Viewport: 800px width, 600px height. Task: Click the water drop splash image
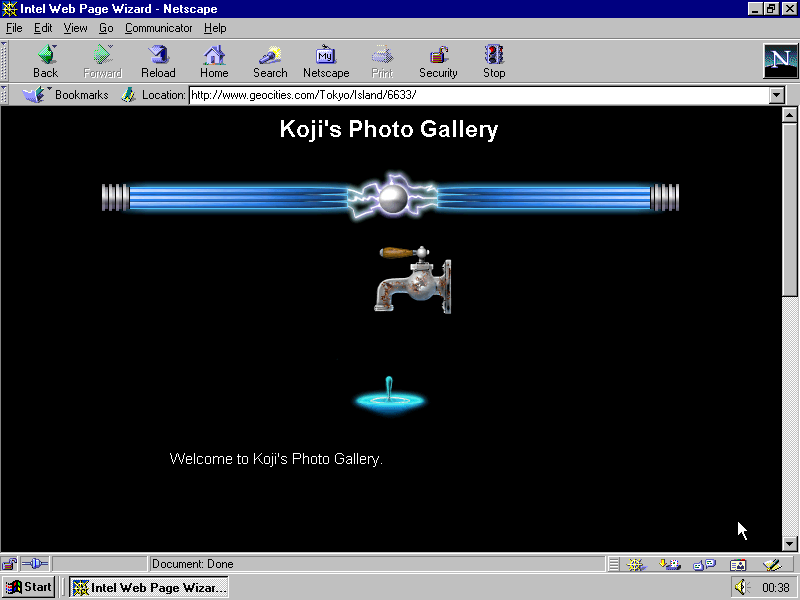point(390,395)
